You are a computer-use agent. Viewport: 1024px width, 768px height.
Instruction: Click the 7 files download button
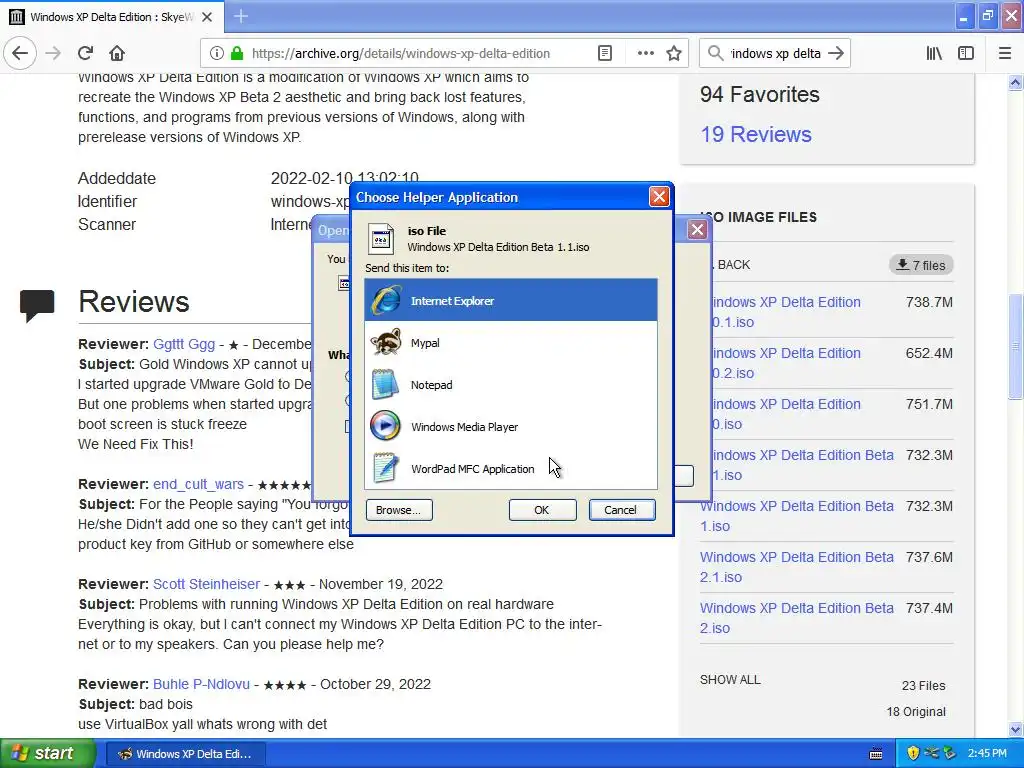[x=921, y=265]
